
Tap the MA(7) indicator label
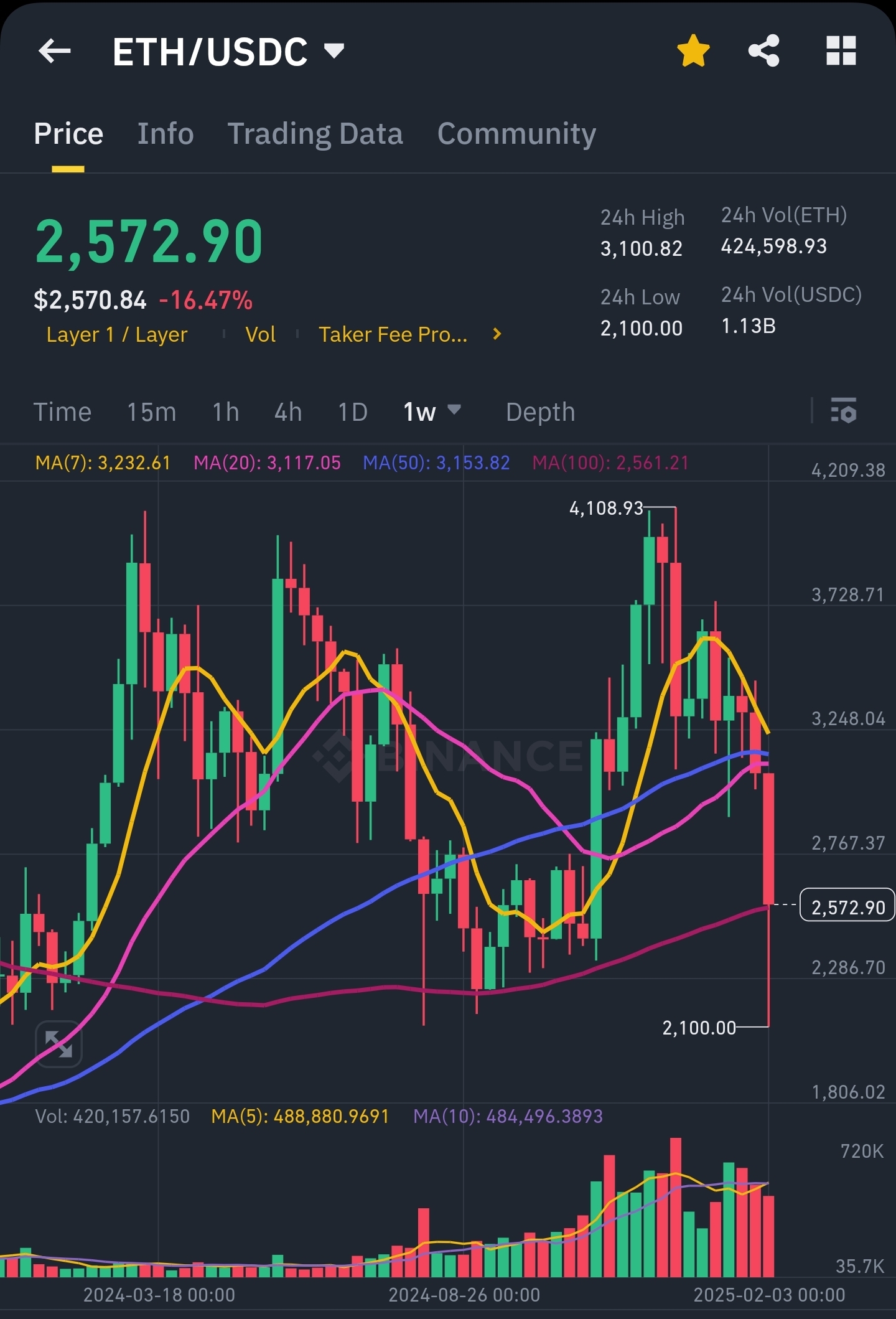[x=103, y=463]
